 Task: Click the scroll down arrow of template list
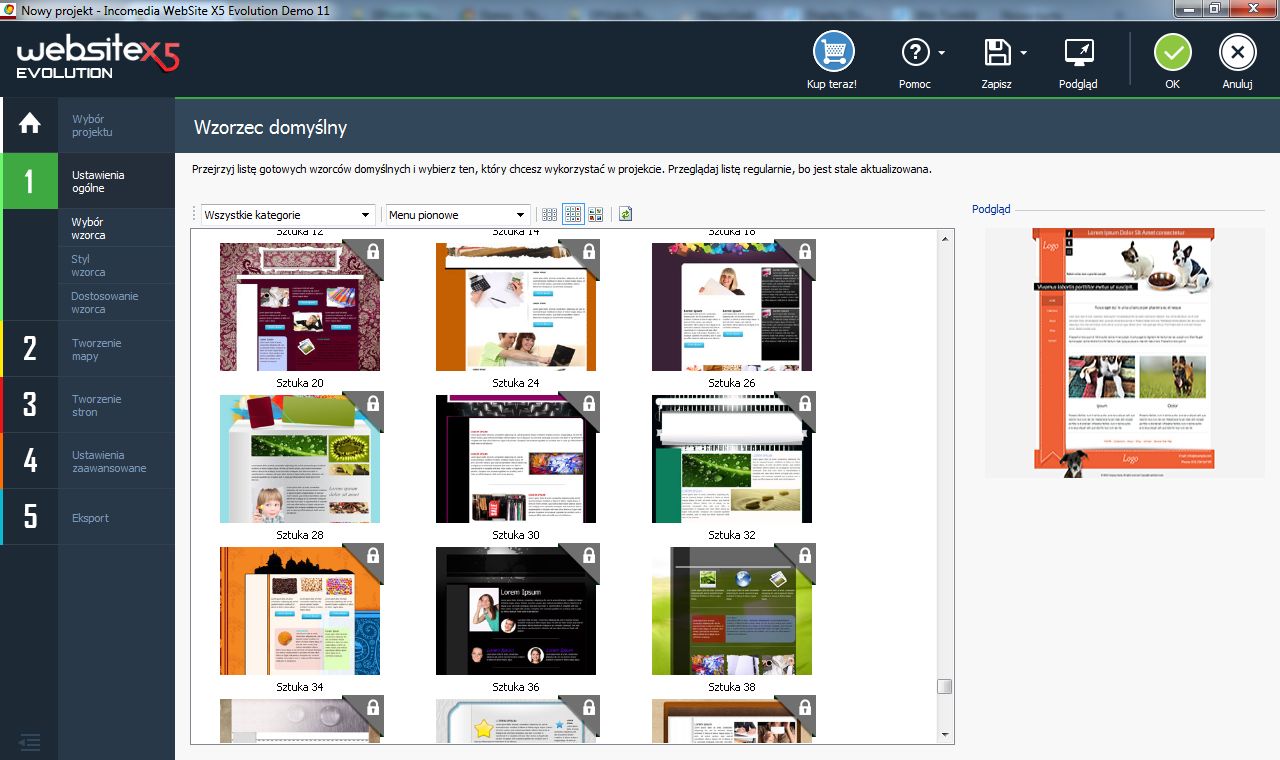(x=945, y=735)
